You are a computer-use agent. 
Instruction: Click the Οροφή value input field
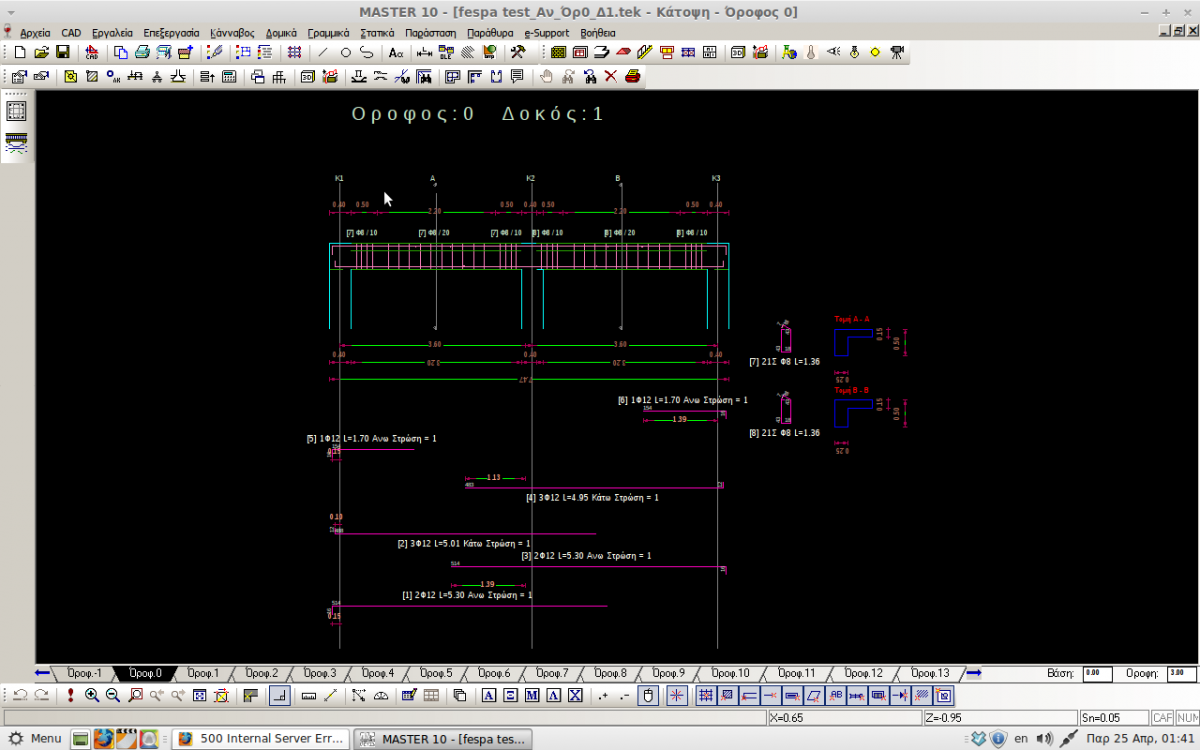tap(1180, 673)
